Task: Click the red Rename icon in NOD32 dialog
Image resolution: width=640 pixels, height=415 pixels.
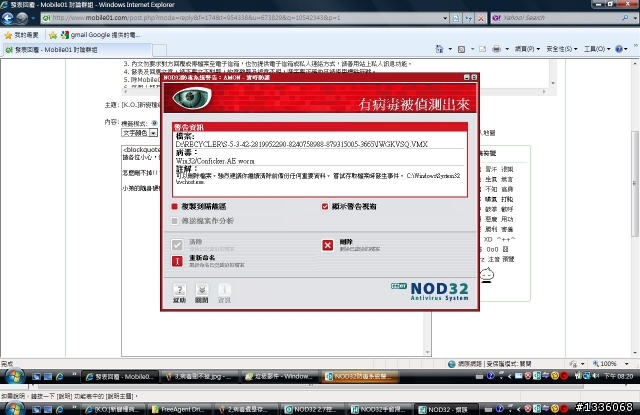Action: 177,261
